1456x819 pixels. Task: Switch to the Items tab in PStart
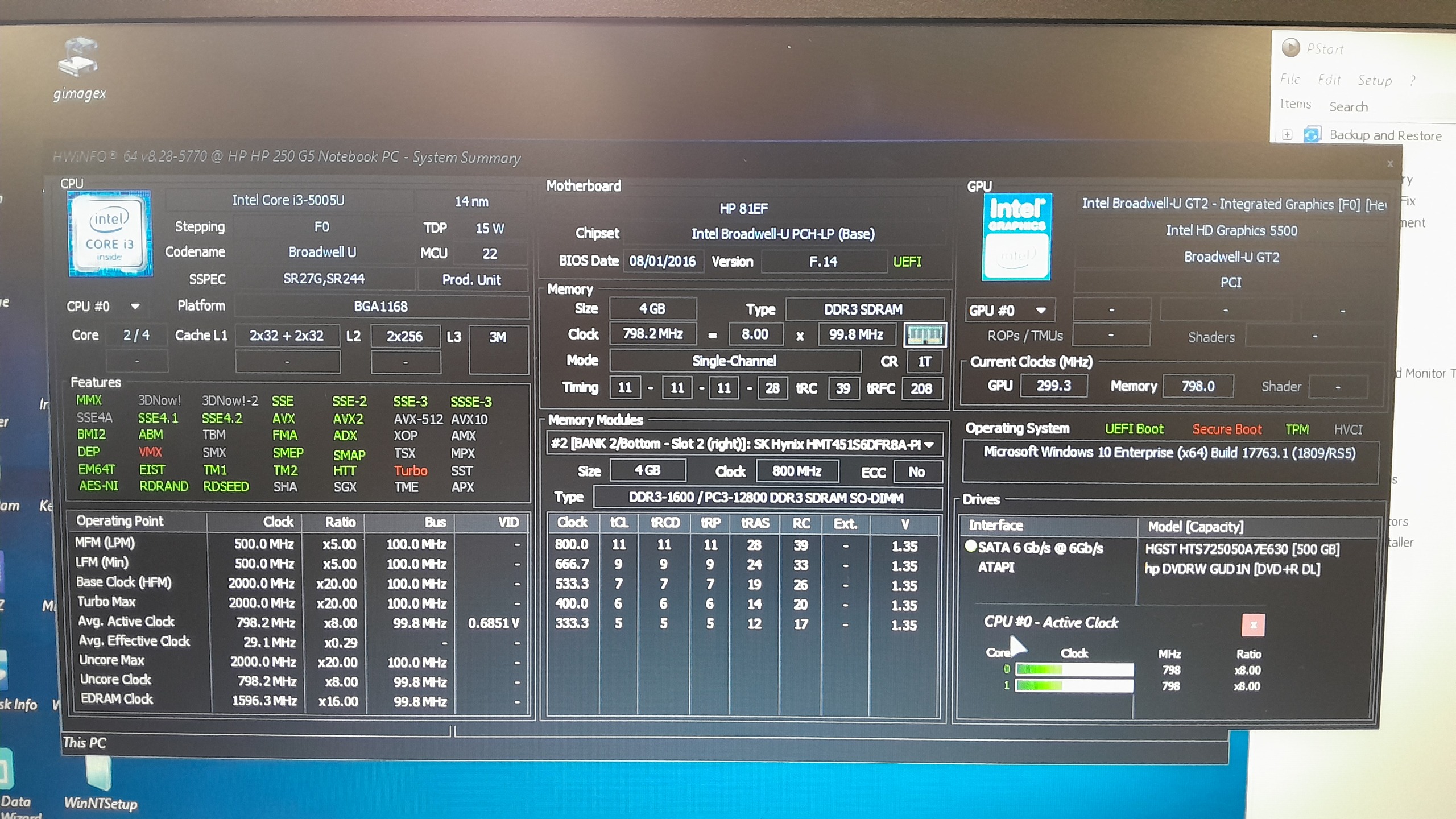coord(1295,104)
